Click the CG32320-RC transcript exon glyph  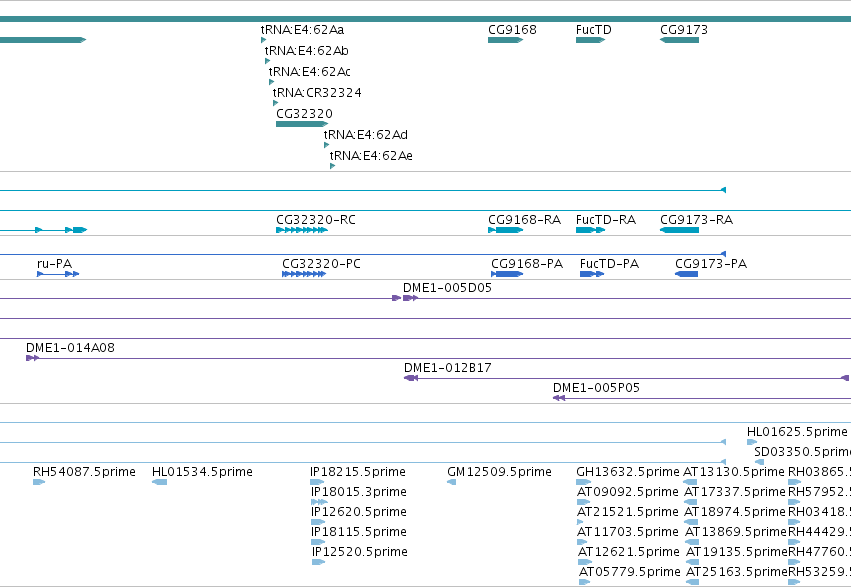click(302, 230)
